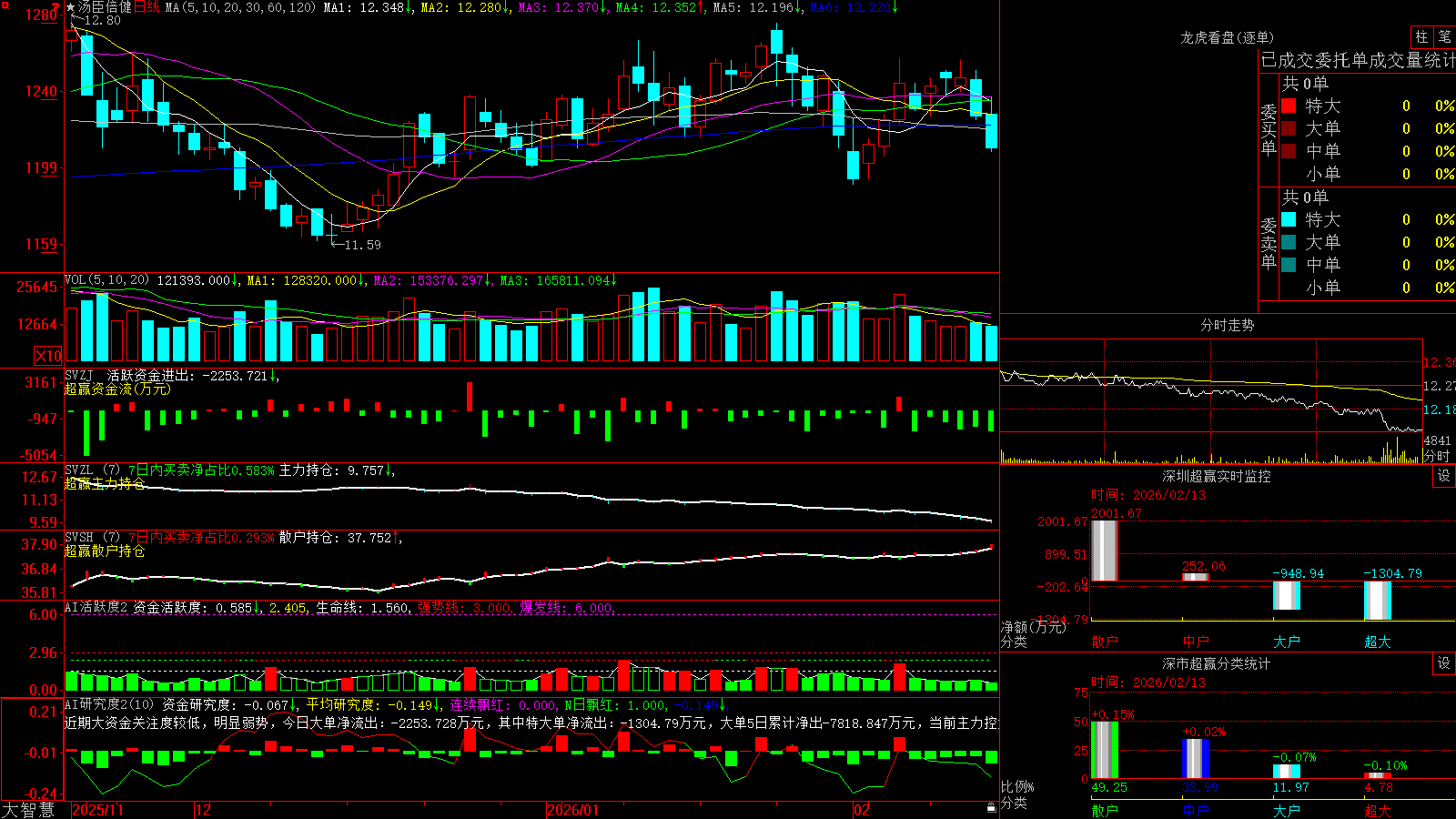Click the magenta MA3: 12.370 value
This screenshot has height=819, width=1456.
(562, 7)
